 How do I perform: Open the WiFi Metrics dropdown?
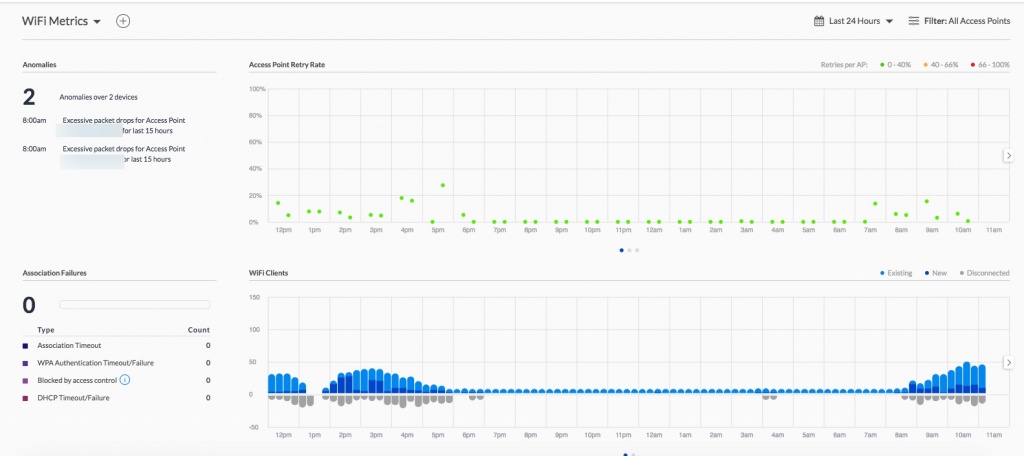click(97, 22)
